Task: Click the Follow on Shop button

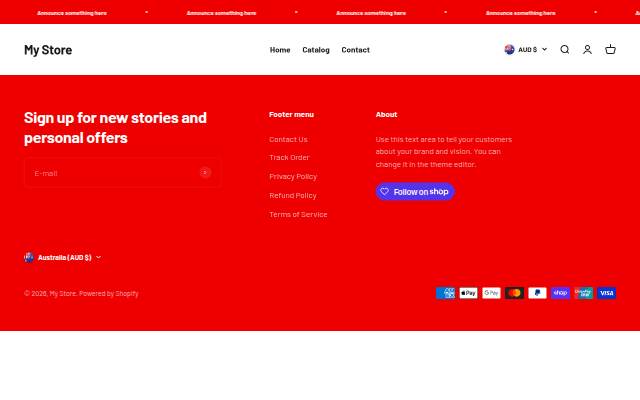Action: pyautogui.click(x=415, y=191)
